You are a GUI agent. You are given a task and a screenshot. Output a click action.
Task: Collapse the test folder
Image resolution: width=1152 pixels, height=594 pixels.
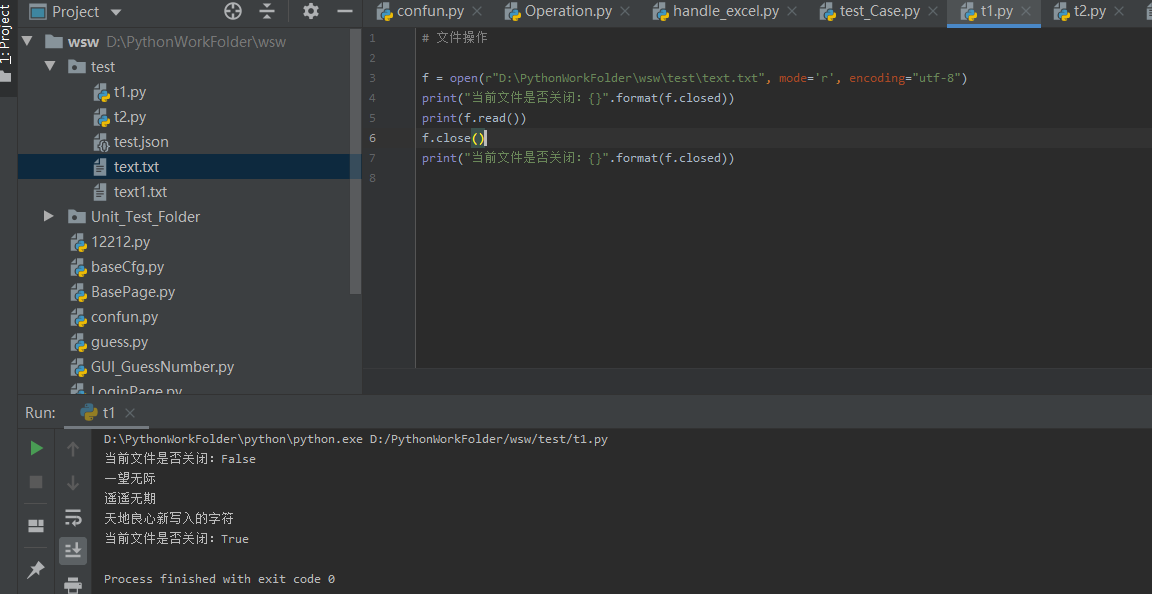(50, 66)
